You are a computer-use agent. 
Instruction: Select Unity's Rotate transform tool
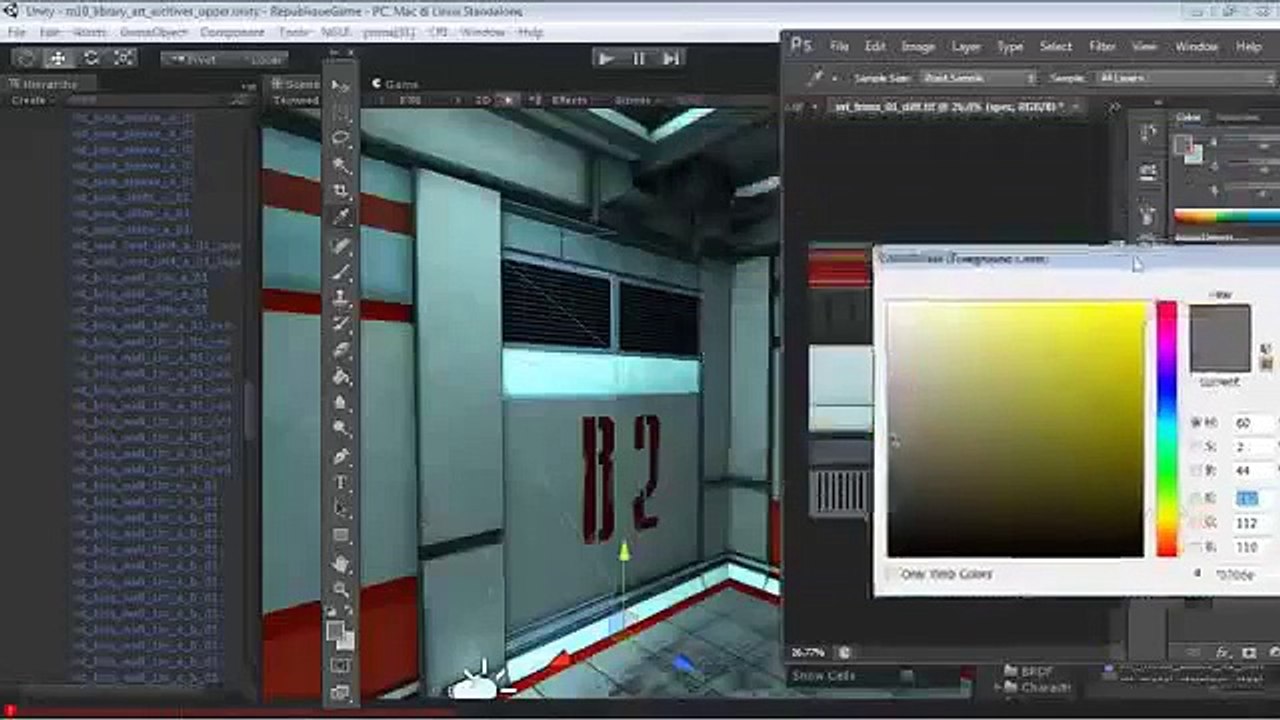(91, 59)
